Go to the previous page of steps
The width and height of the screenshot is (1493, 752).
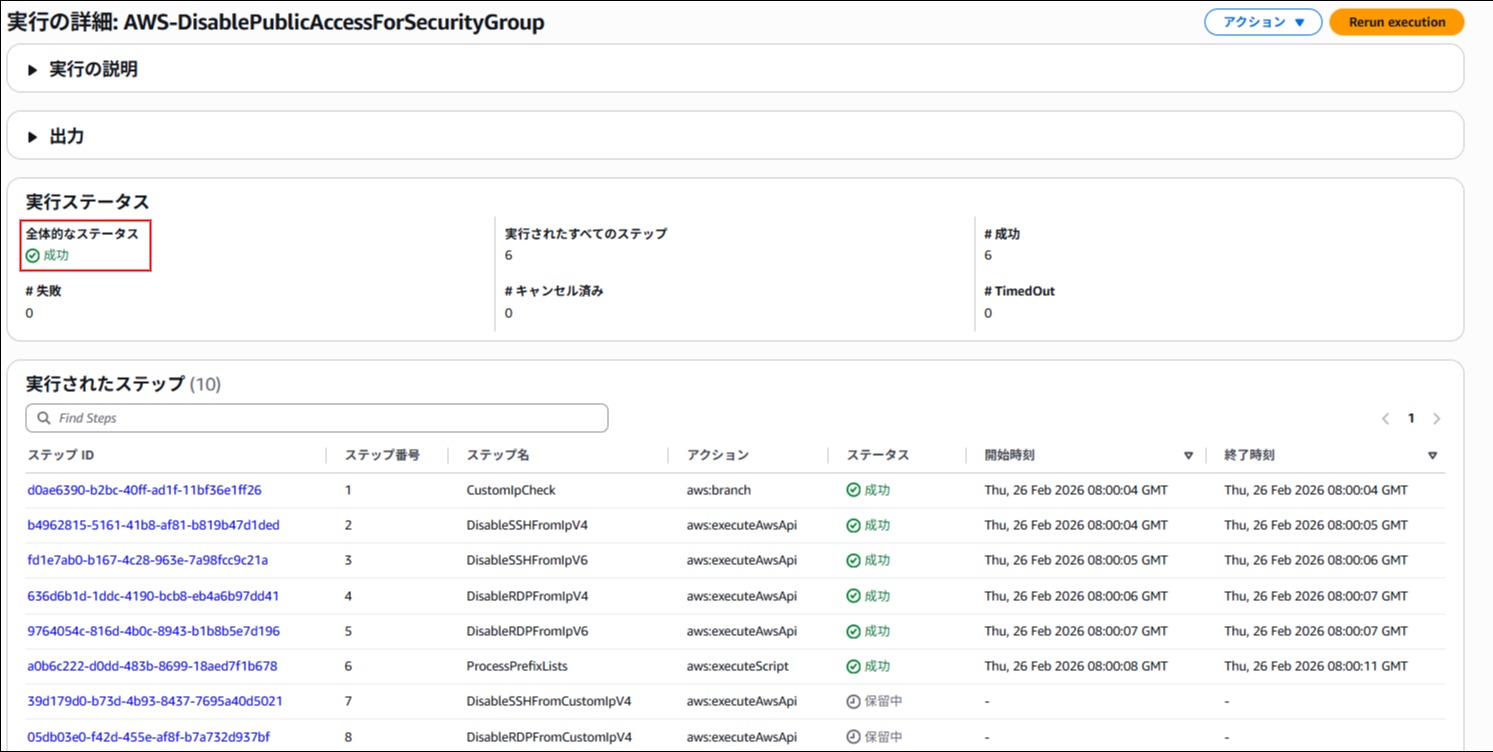[x=1385, y=419]
